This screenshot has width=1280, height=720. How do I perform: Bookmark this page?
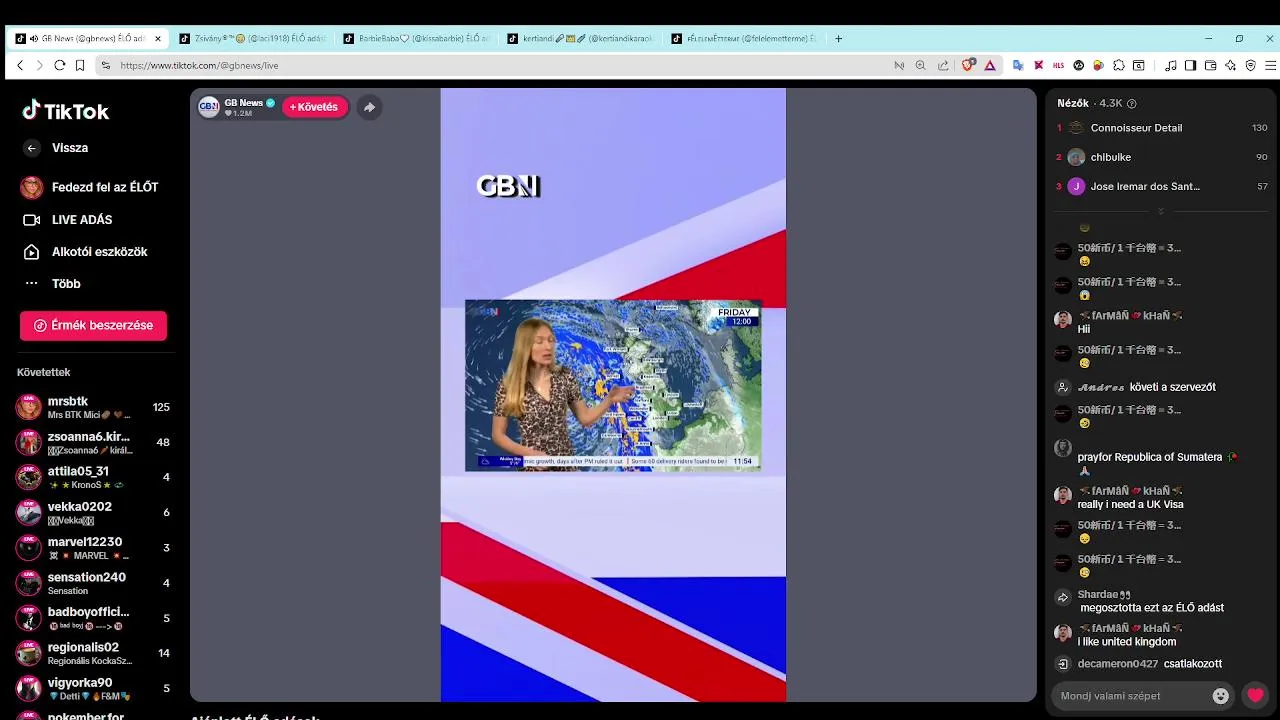[x=80, y=65]
